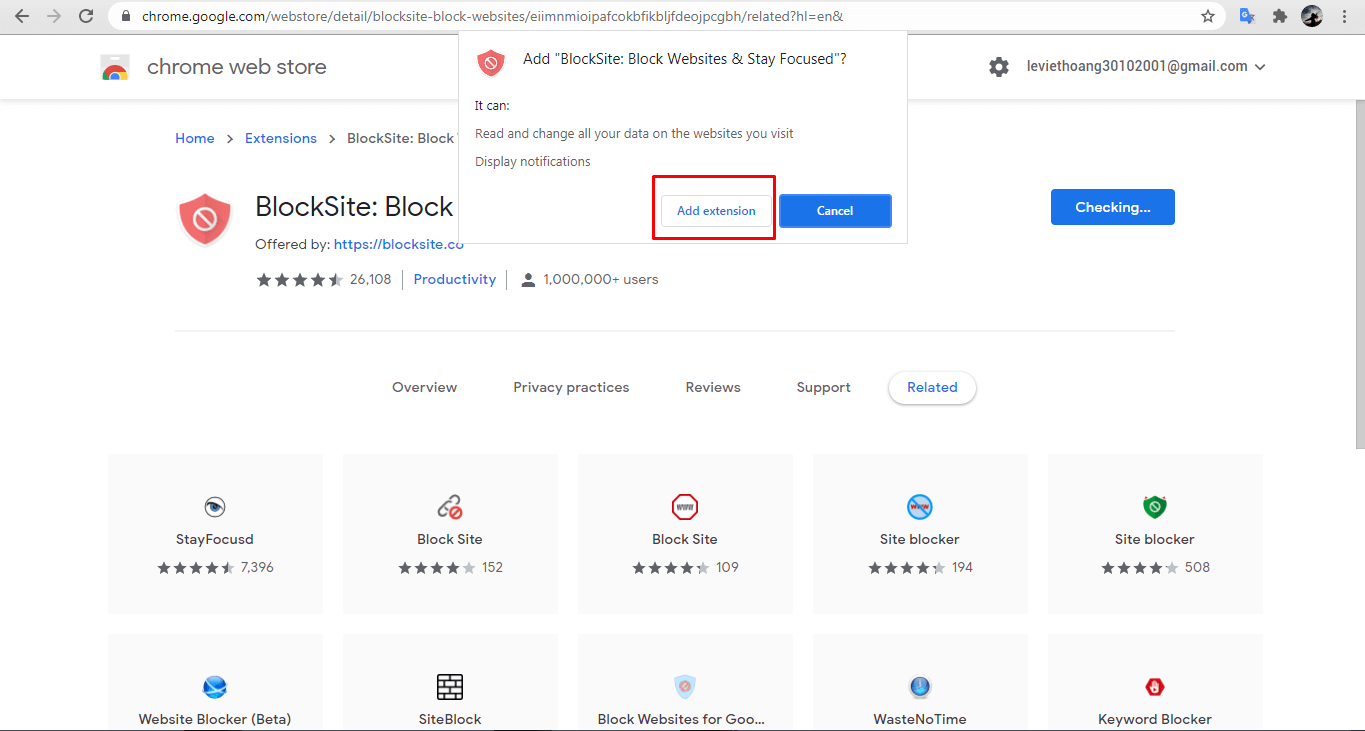Confirm with the Add extension button
This screenshot has height=731, width=1365.
point(716,211)
